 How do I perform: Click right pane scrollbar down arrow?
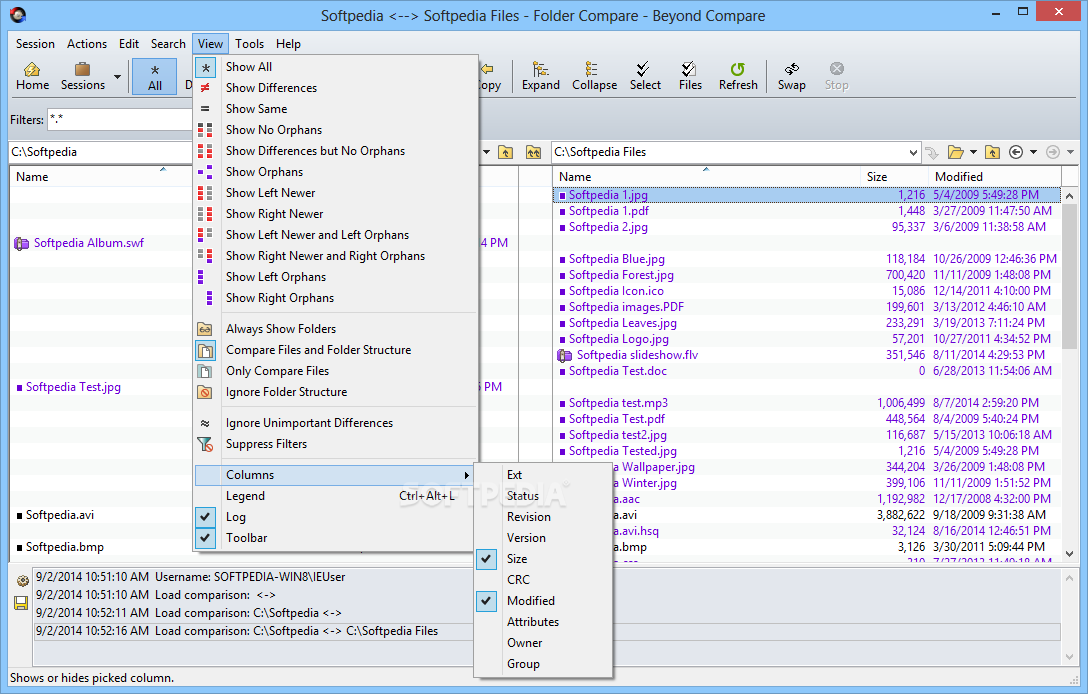point(1069,554)
